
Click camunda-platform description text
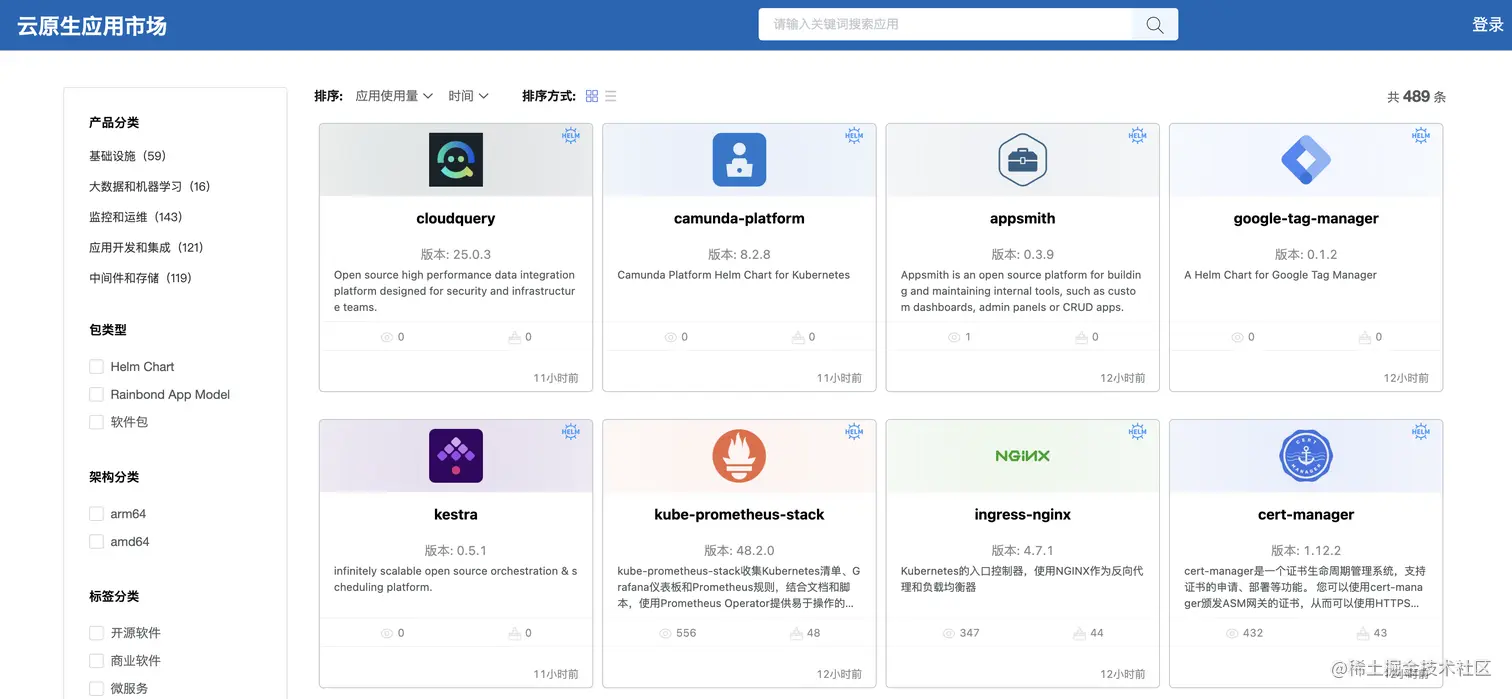pyautogui.click(x=734, y=275)
